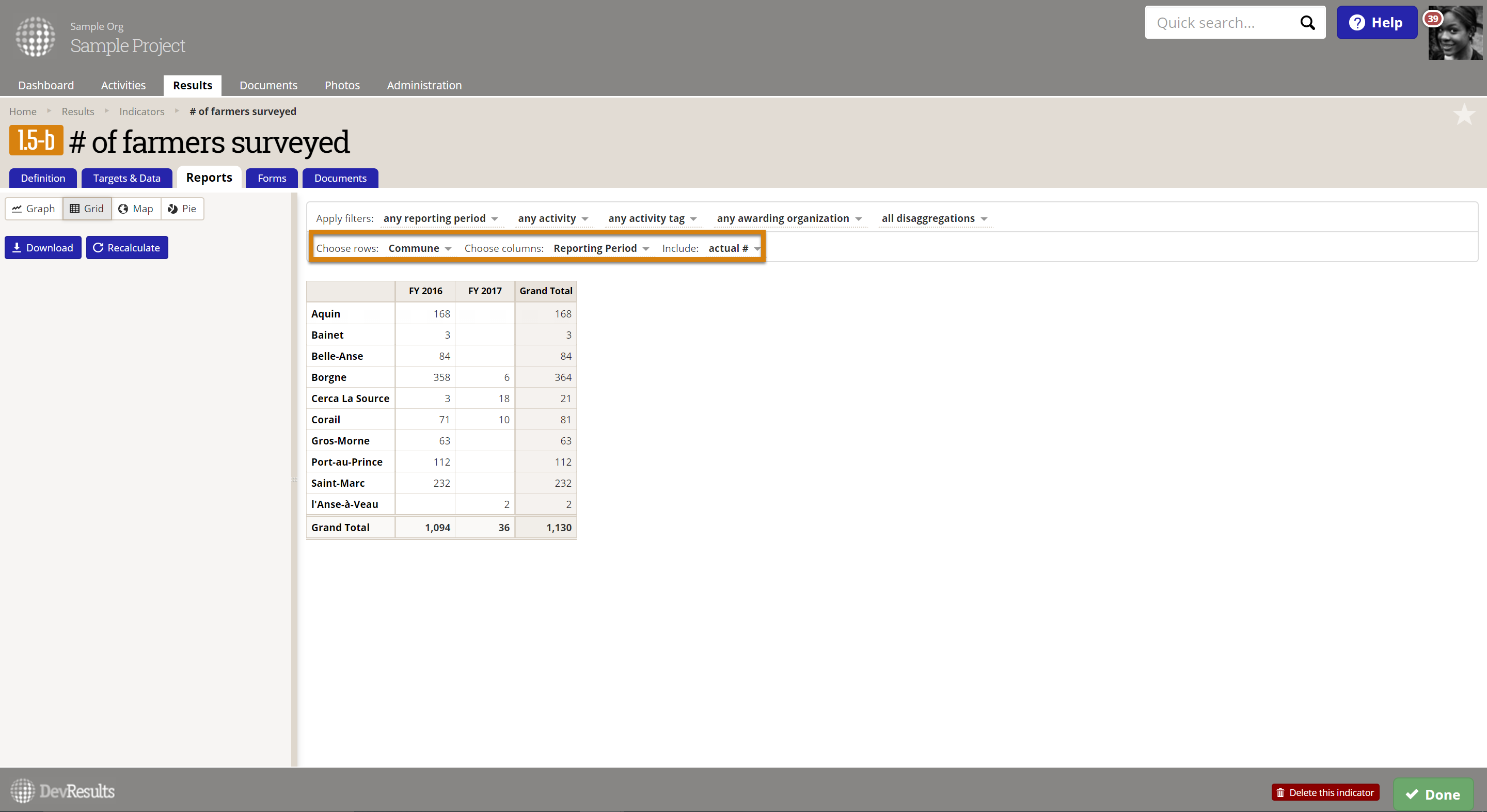Switch to Graph view
Image resolution: width=1487 pixels, height=812 pixels.
point(34,209)
